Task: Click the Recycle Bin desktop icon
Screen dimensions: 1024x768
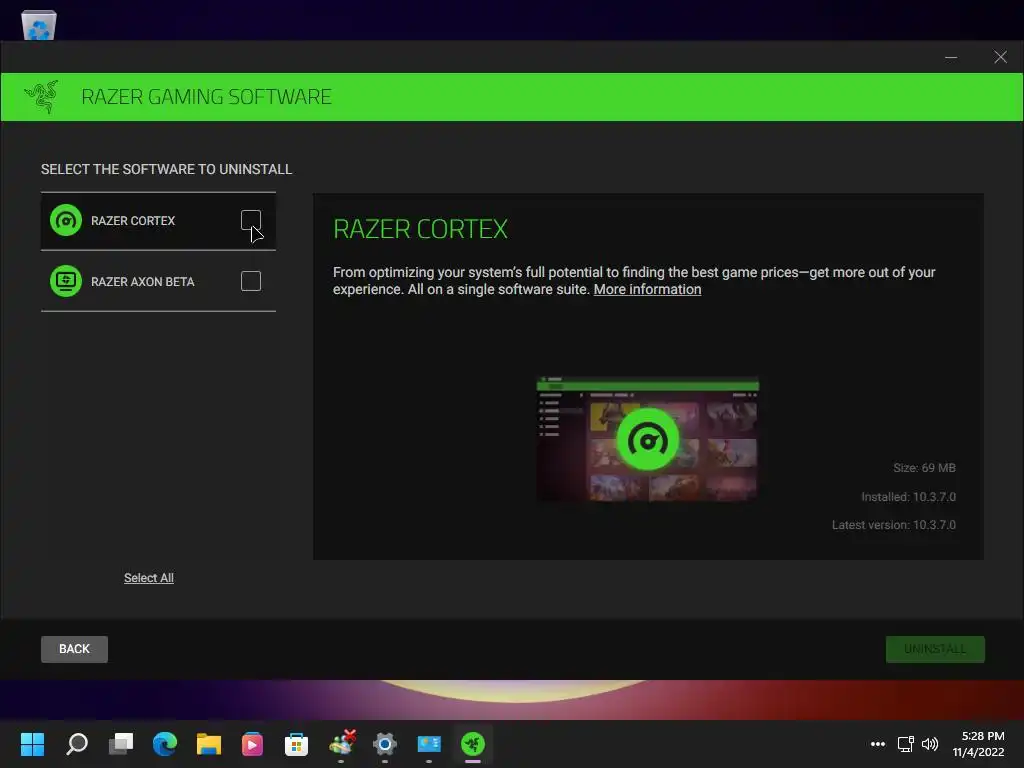Action: click(39, 25)
